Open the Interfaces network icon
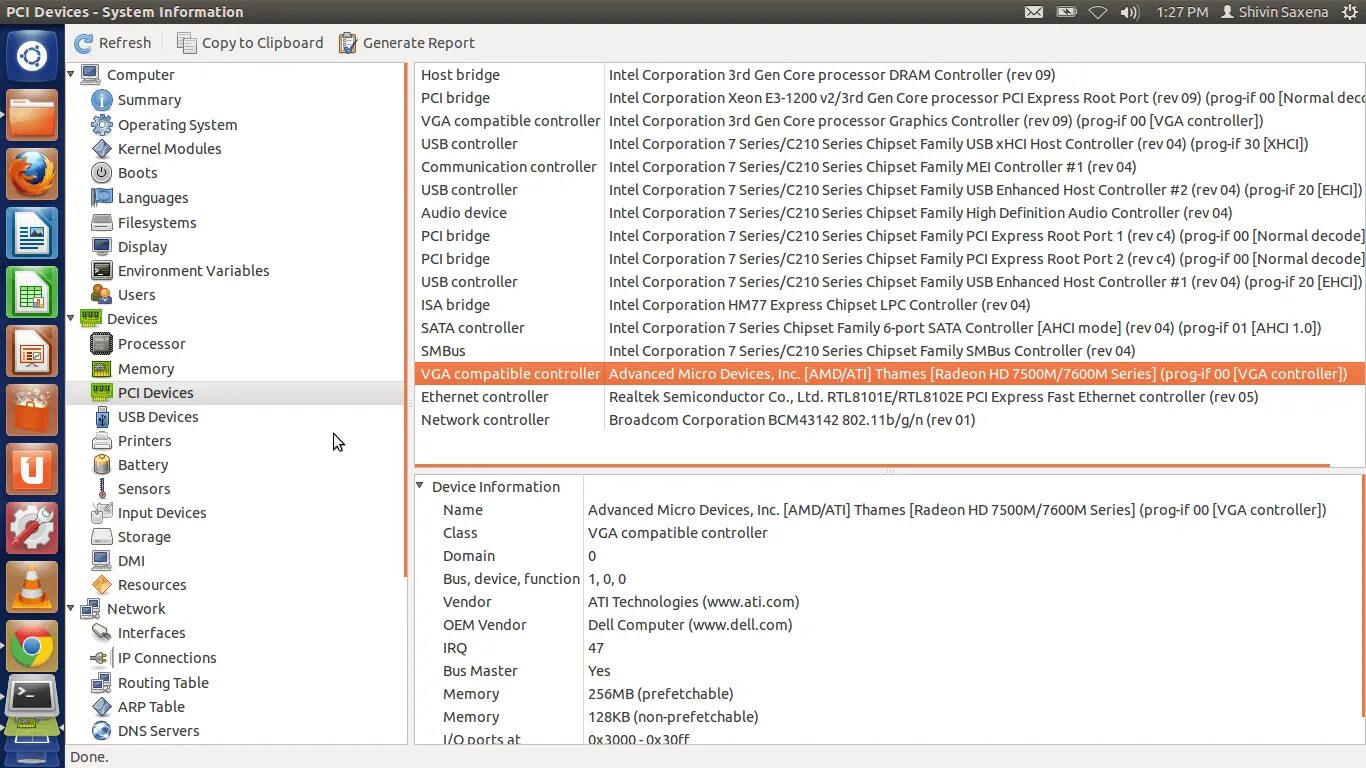 (101, 633)
